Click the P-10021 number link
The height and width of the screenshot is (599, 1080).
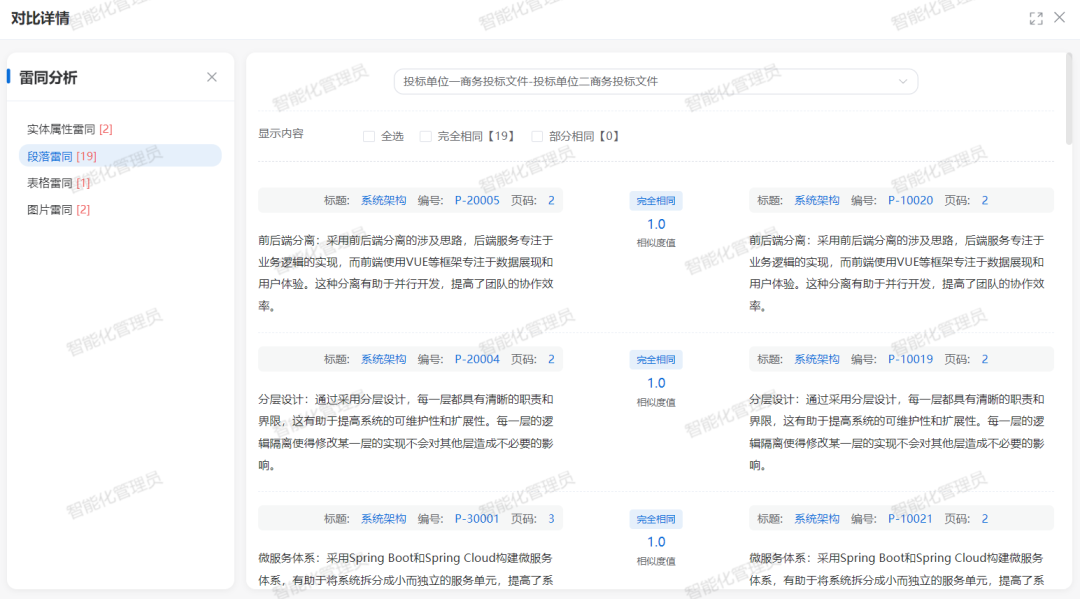(x=910, y=519)
